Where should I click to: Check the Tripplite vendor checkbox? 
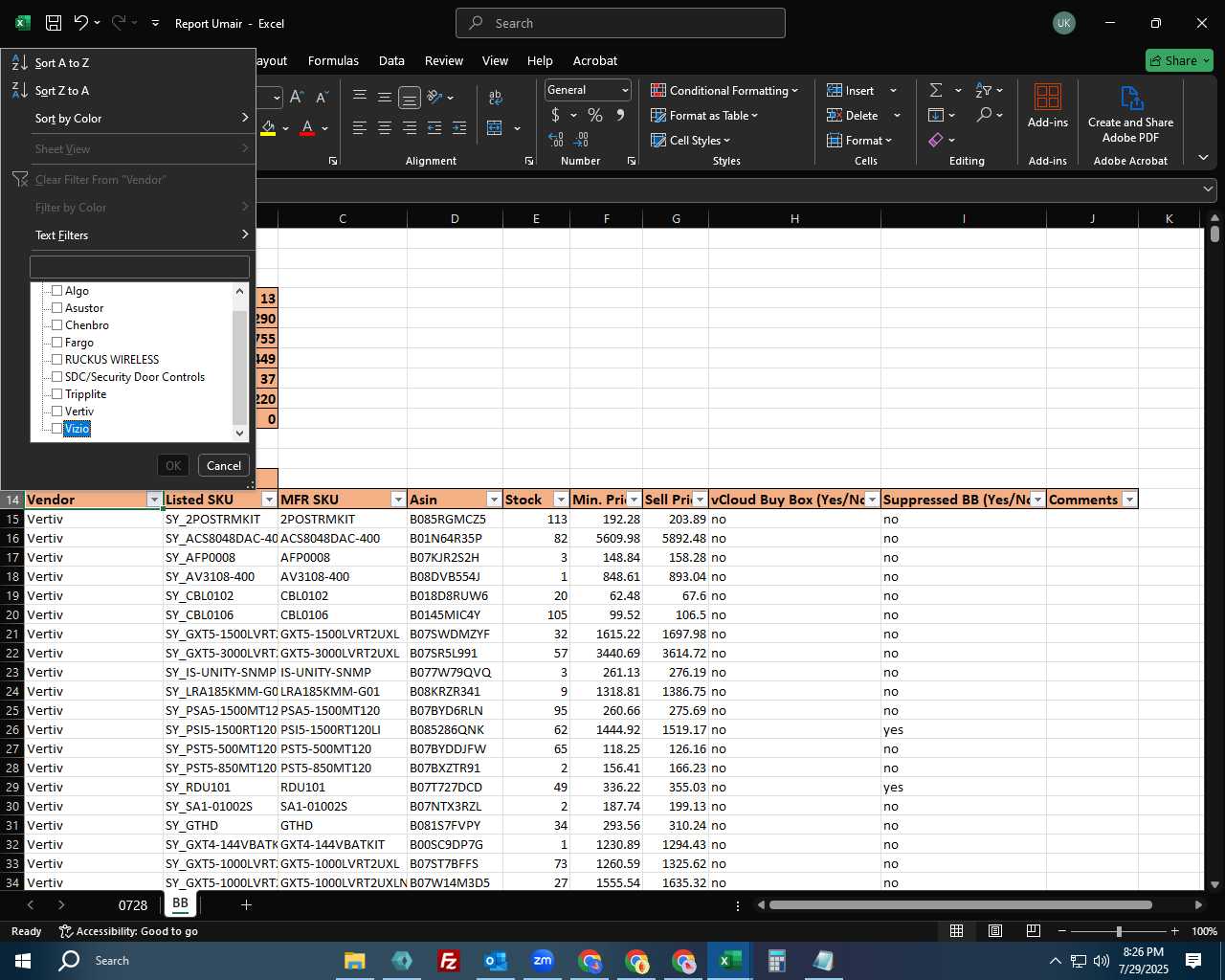(x=56, y=393)
